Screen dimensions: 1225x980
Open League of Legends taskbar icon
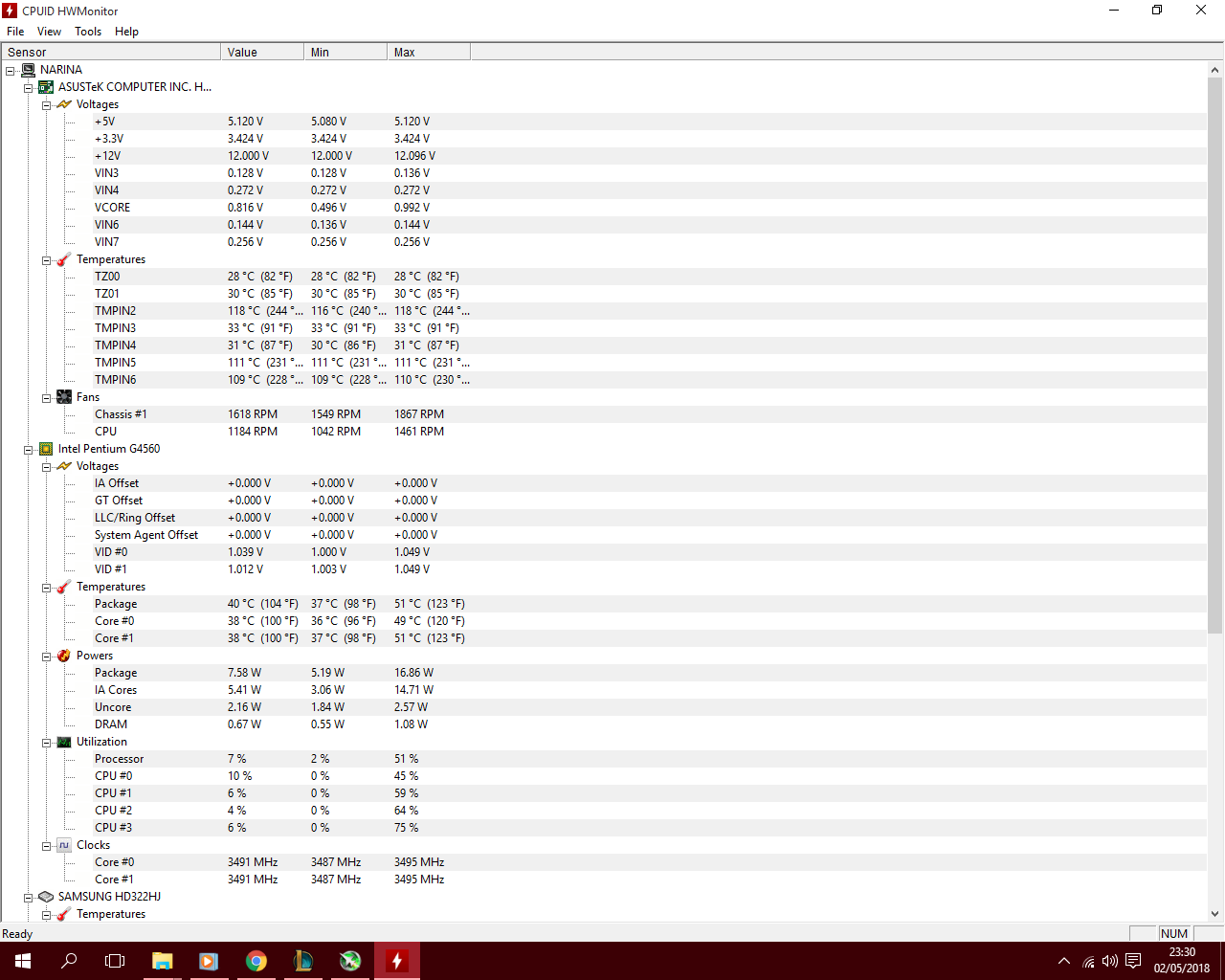tap(302, 961)
